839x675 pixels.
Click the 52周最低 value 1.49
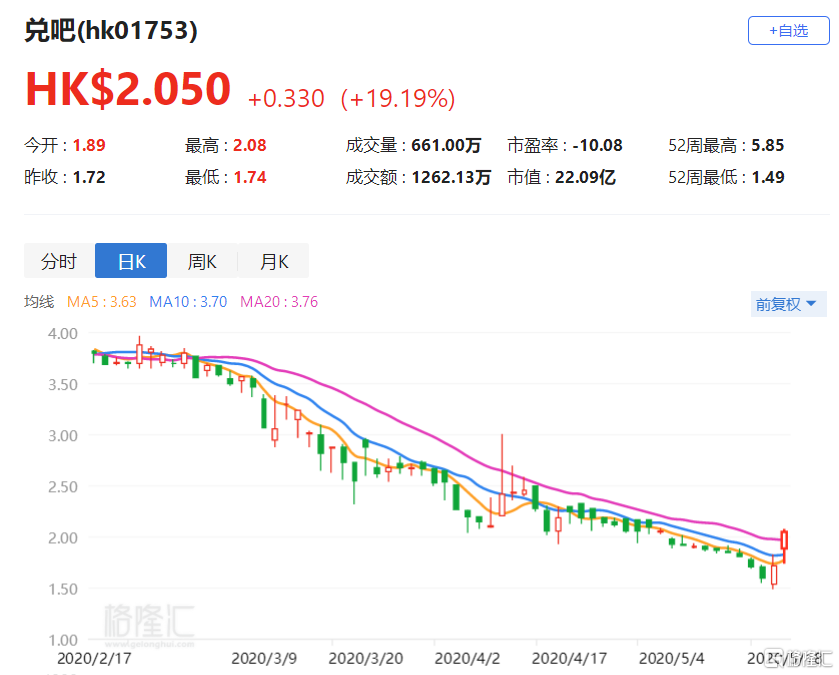(x=768, y=177)
